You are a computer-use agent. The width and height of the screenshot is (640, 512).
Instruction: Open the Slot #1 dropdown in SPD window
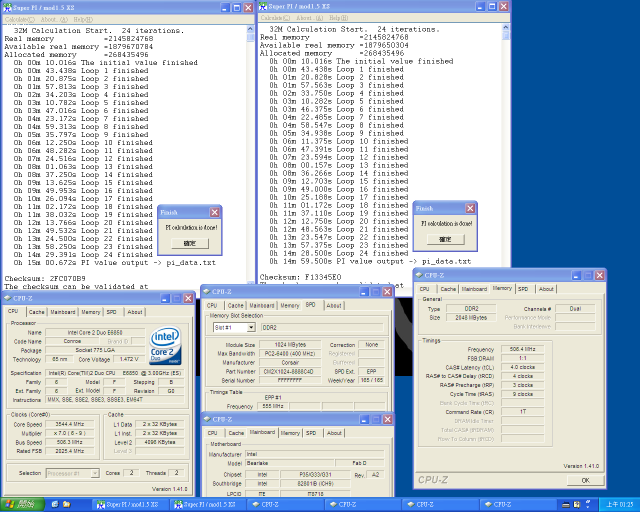pos(251,327)
